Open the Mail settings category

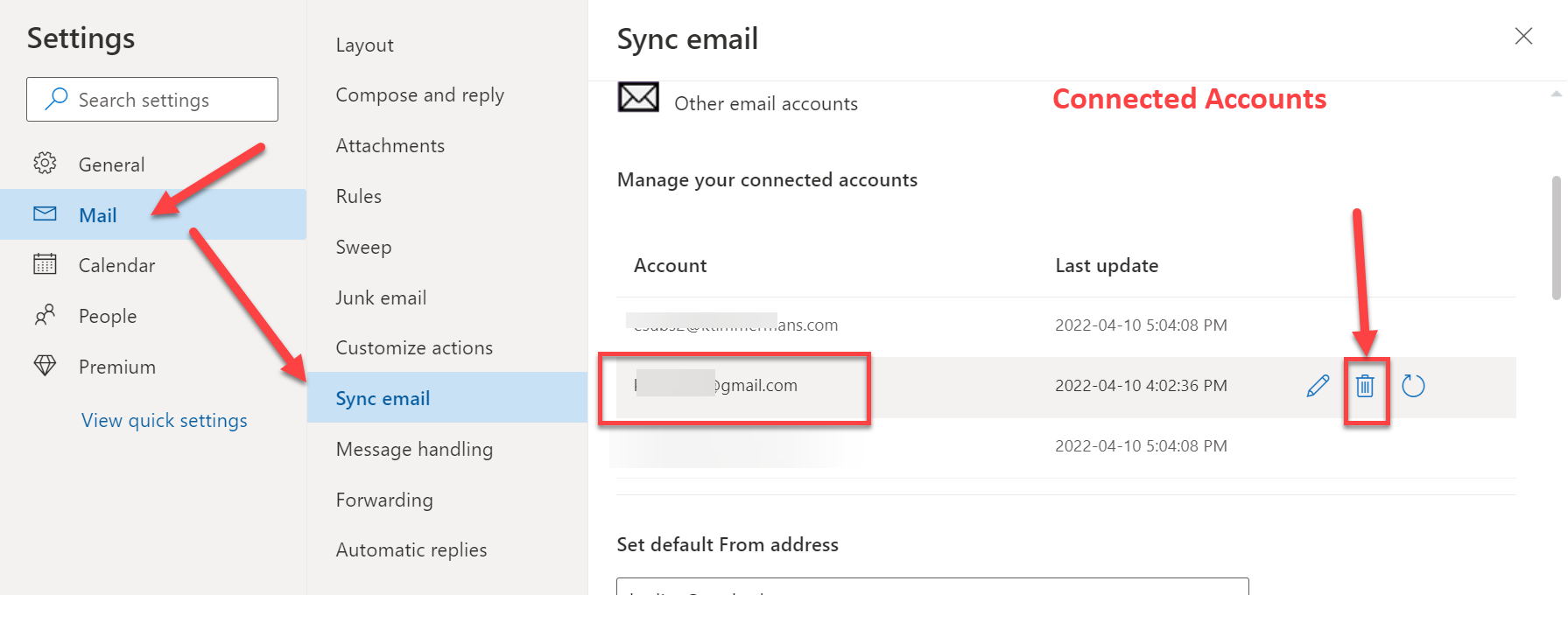98,215
